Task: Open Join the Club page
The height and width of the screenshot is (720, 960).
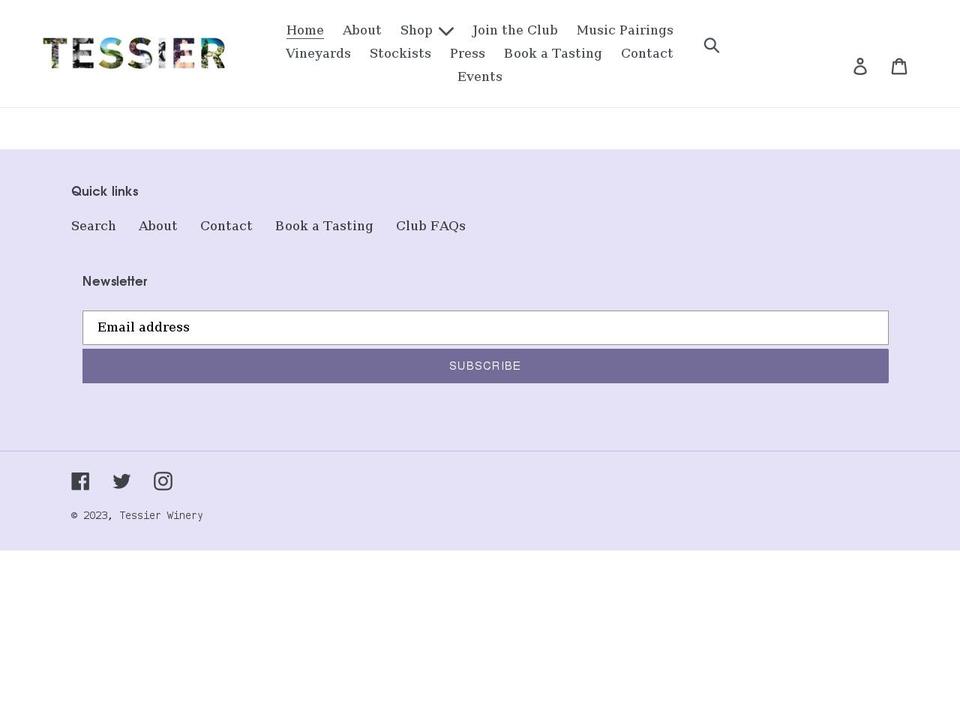Action: 515,30
